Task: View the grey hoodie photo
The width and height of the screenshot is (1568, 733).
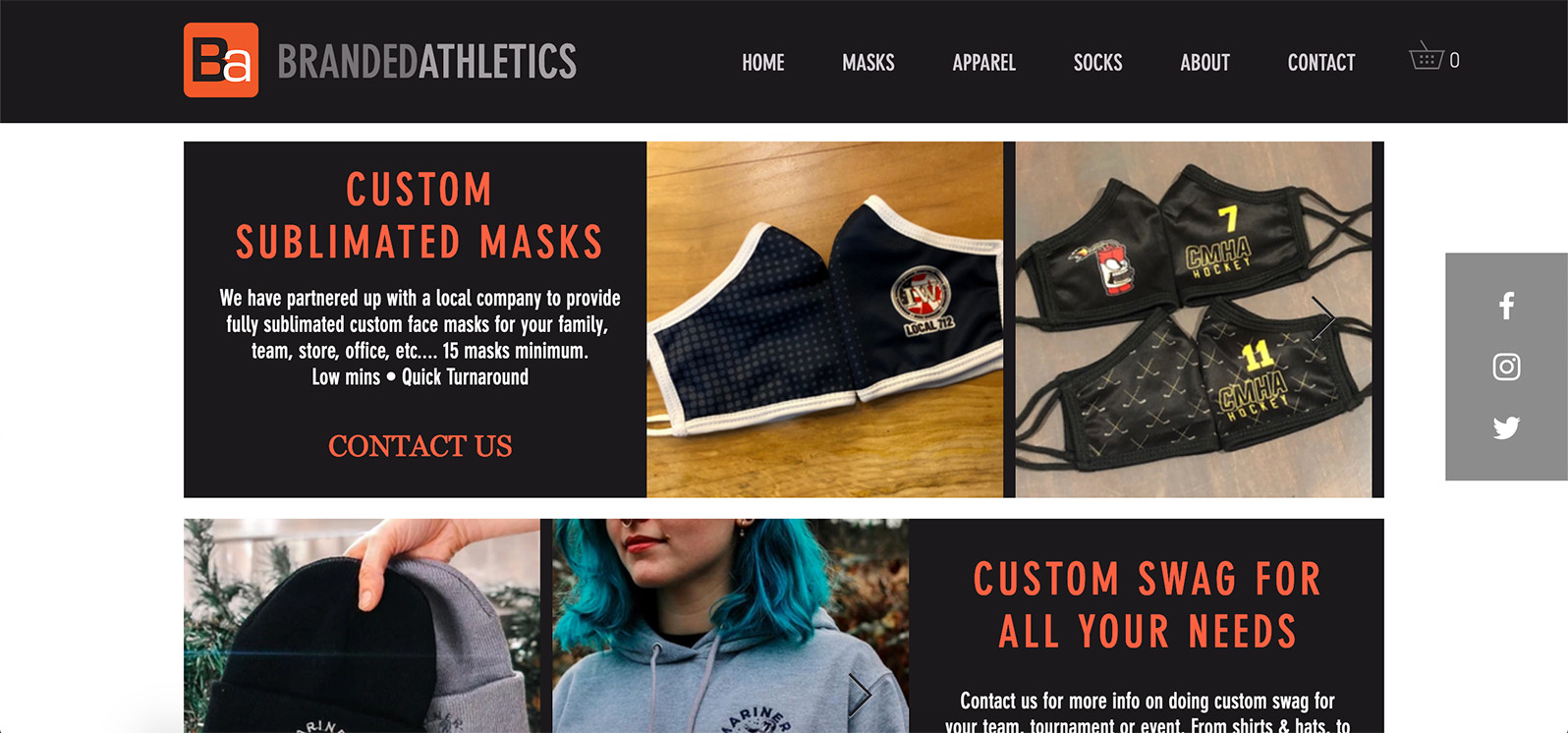Action: coord(730,626)
